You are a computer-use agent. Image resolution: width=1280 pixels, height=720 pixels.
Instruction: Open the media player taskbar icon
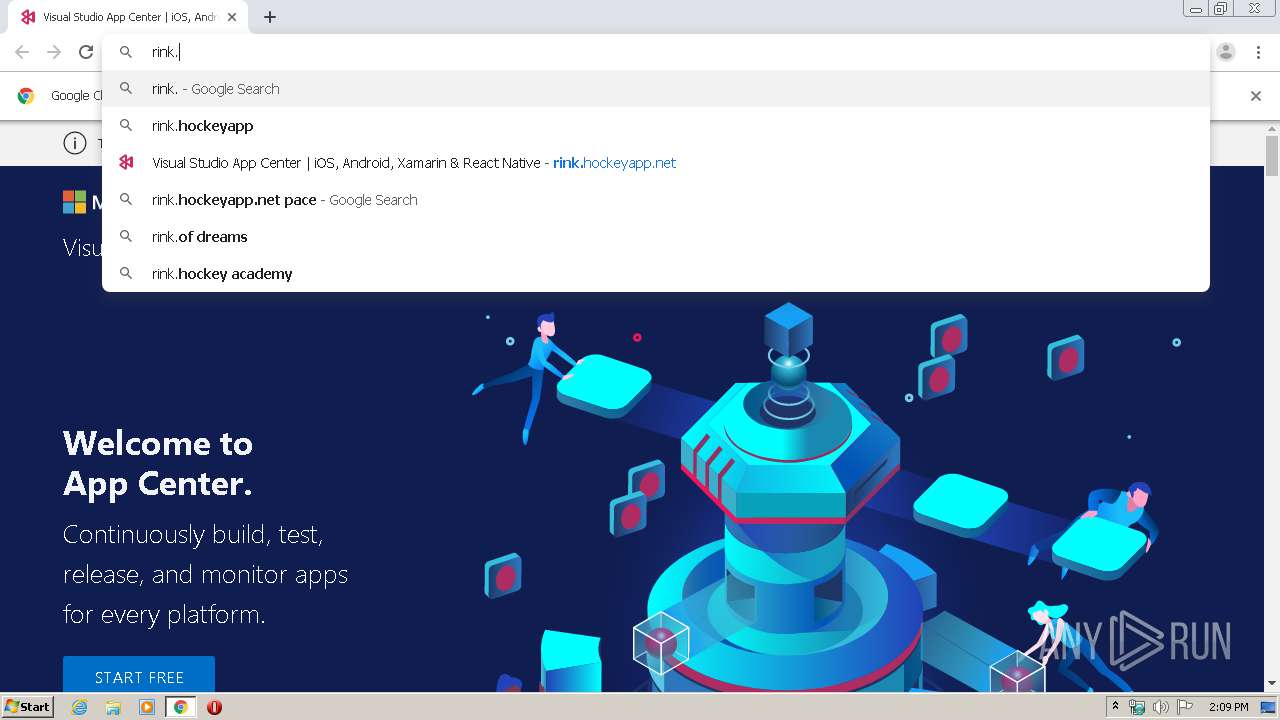147,707
